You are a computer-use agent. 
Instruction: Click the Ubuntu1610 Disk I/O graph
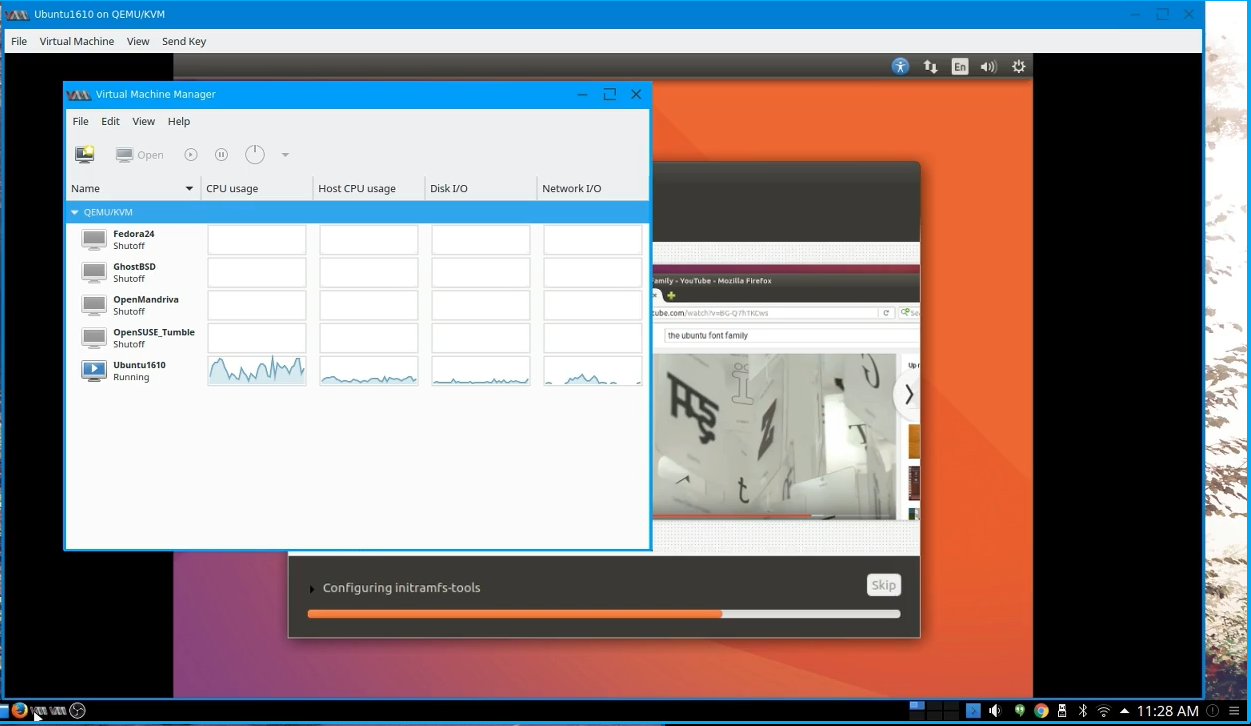pos(481,371)
